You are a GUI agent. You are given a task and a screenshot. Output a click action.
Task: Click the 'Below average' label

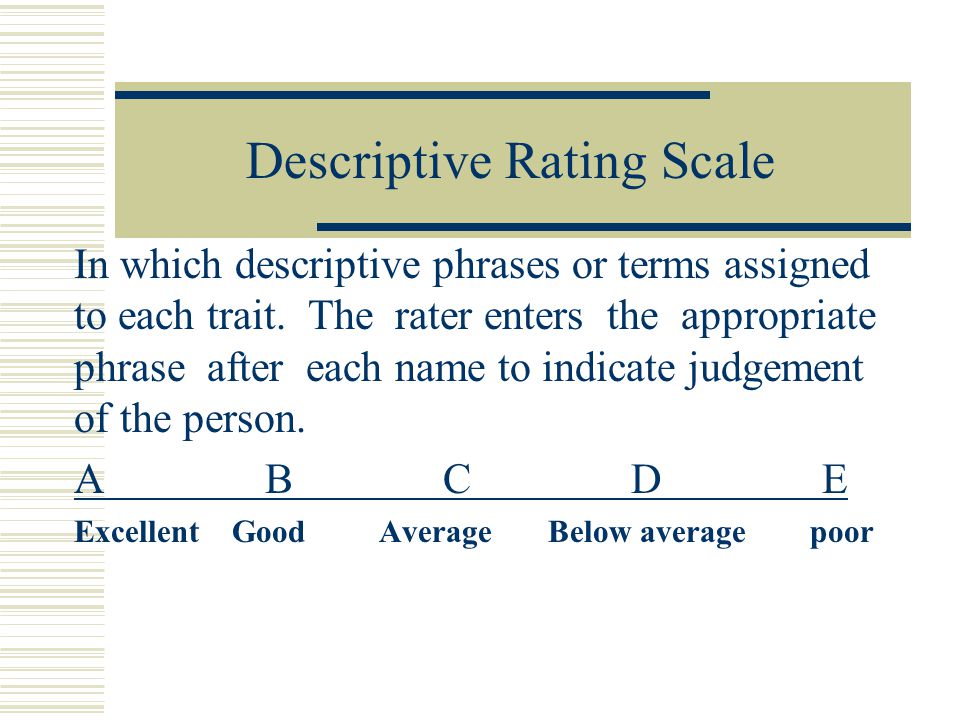(647, 533)
